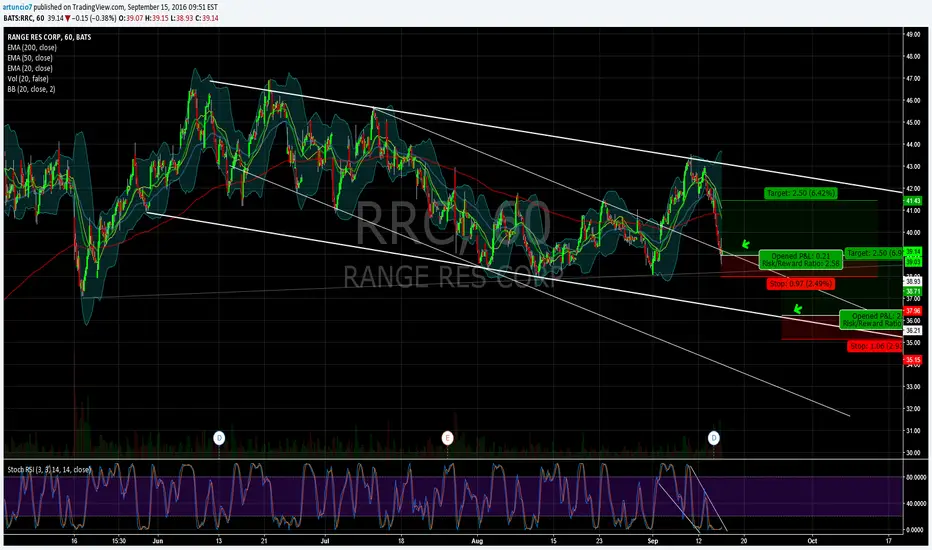Click the 49.00 price axis label

(x=913, y=34)
